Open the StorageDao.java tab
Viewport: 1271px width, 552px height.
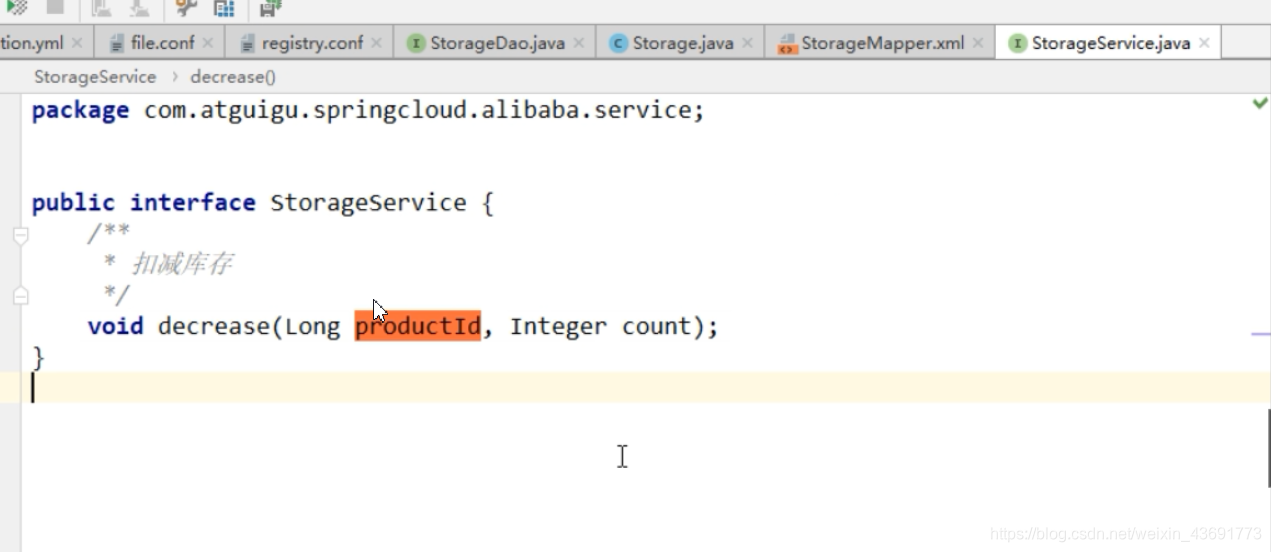point(495,43)
